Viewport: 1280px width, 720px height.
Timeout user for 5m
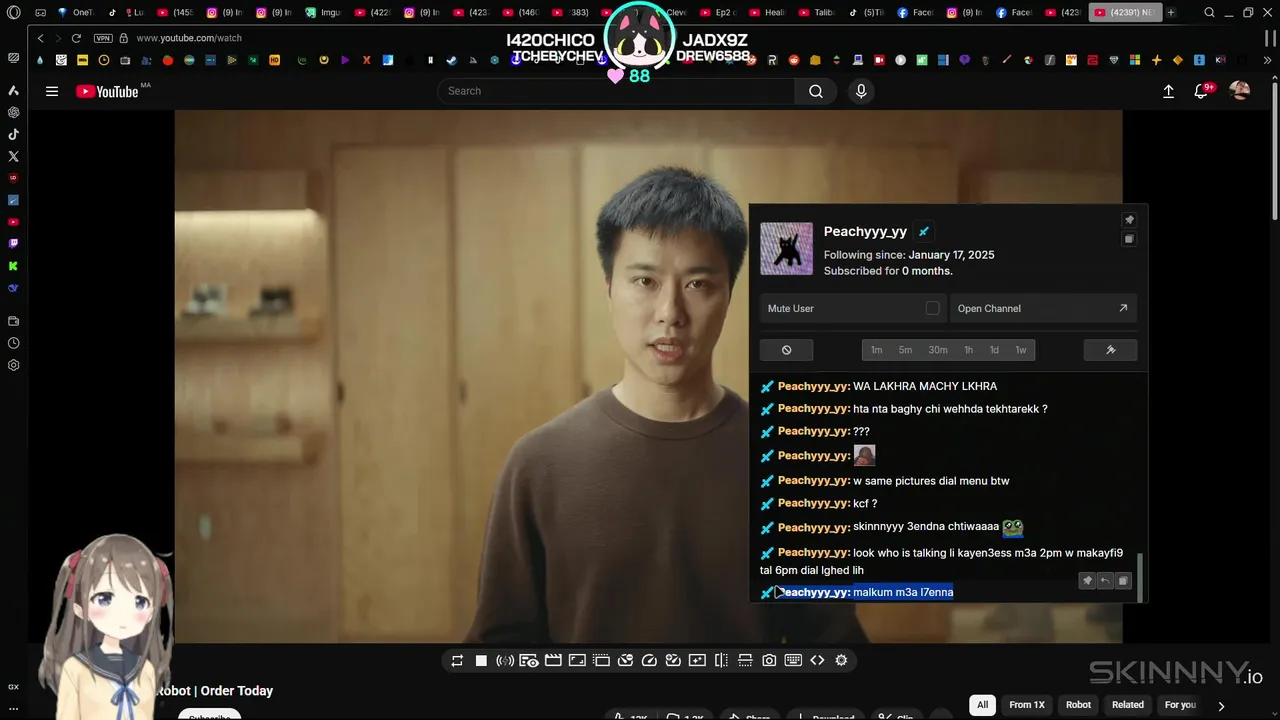pyautogui.click(x=905, y=350)
